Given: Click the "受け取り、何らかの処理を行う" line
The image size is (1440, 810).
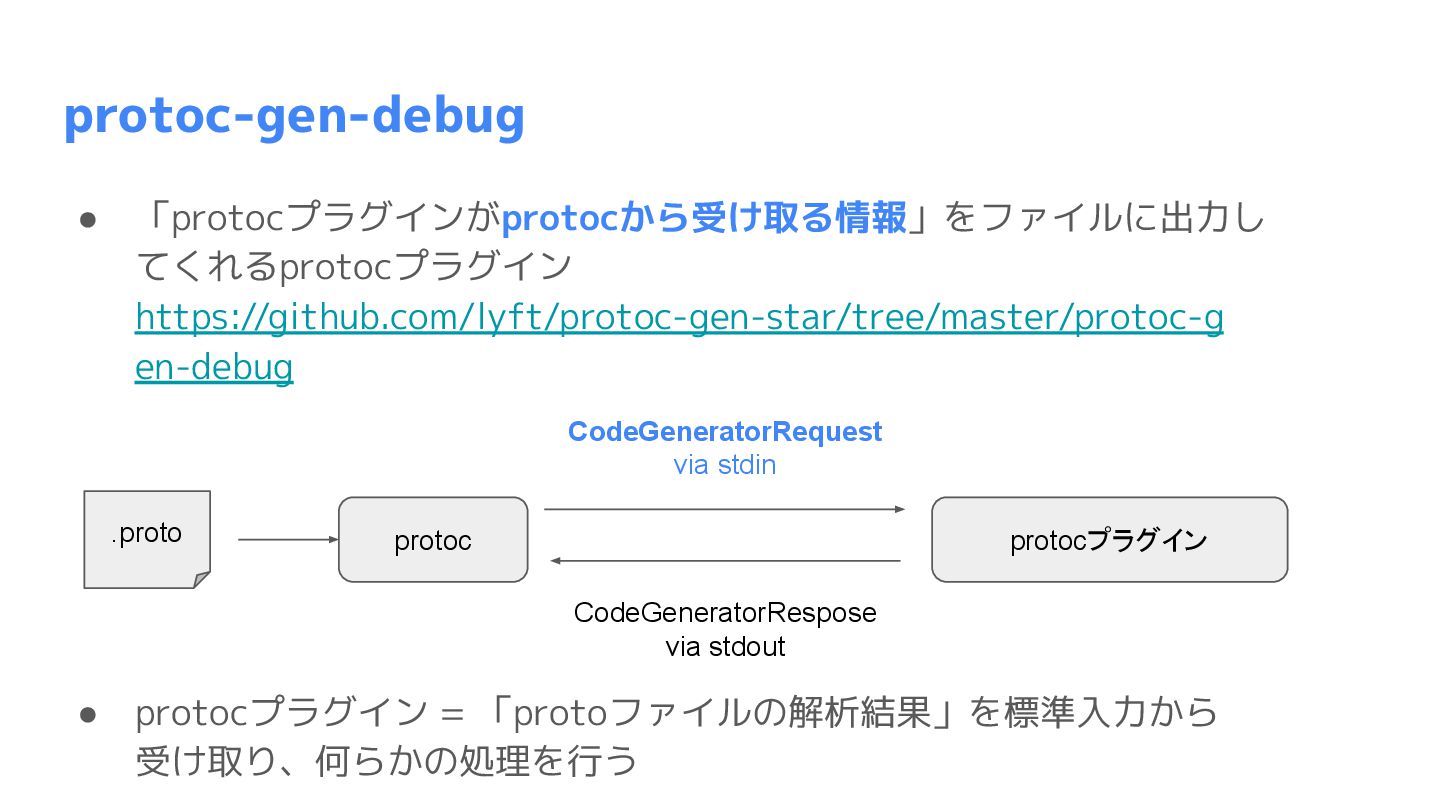Looking at the screenshot, I should pos(386,762).
